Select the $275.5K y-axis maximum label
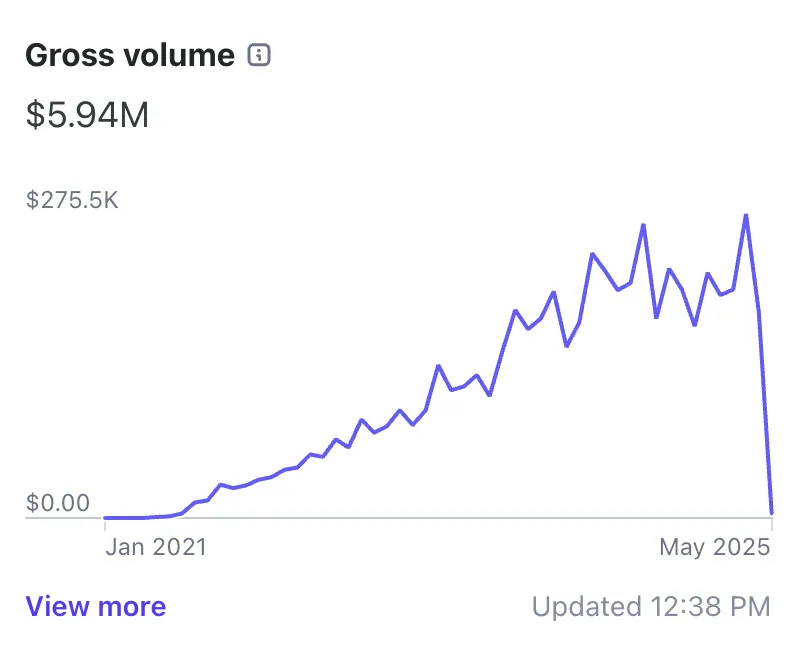This screenshot has width=804, height=656. click(72, 200)
